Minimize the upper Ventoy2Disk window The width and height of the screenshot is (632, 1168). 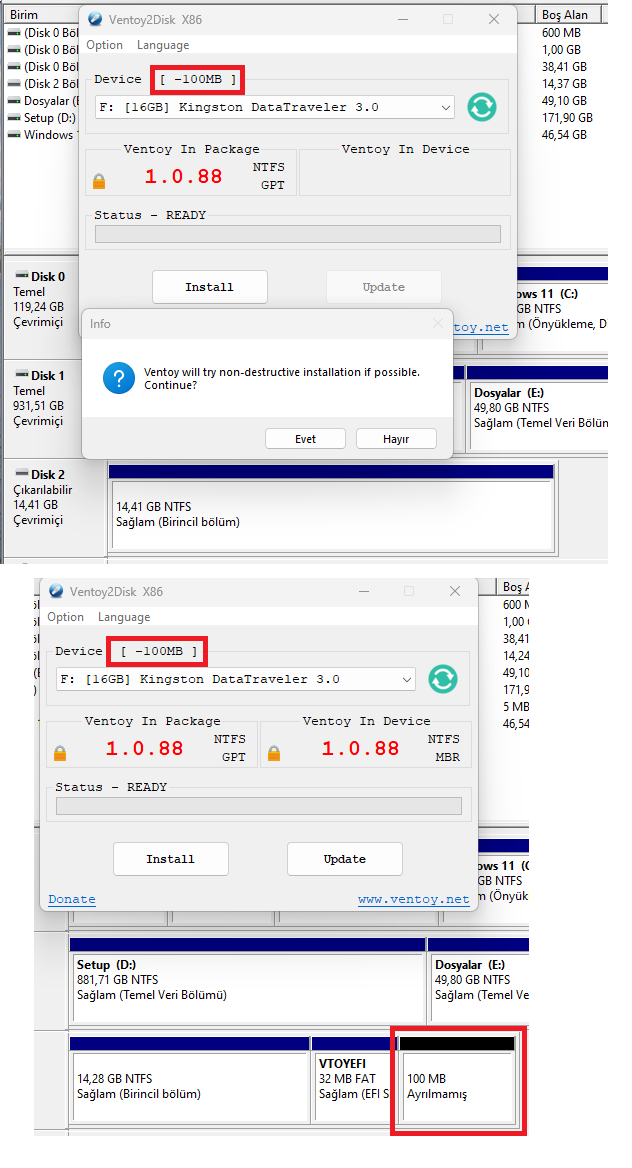tap(402, 19)
